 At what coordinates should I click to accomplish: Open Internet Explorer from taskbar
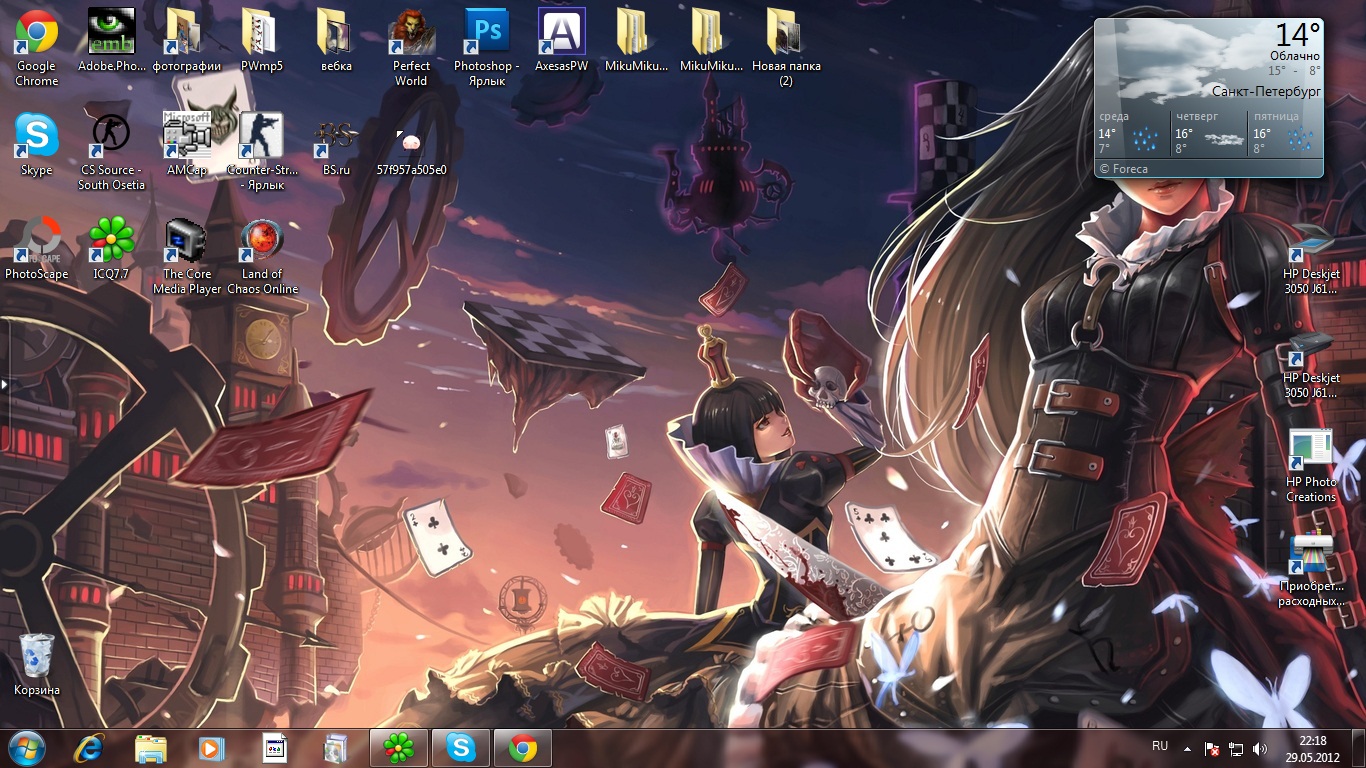(x=90, y=748)
